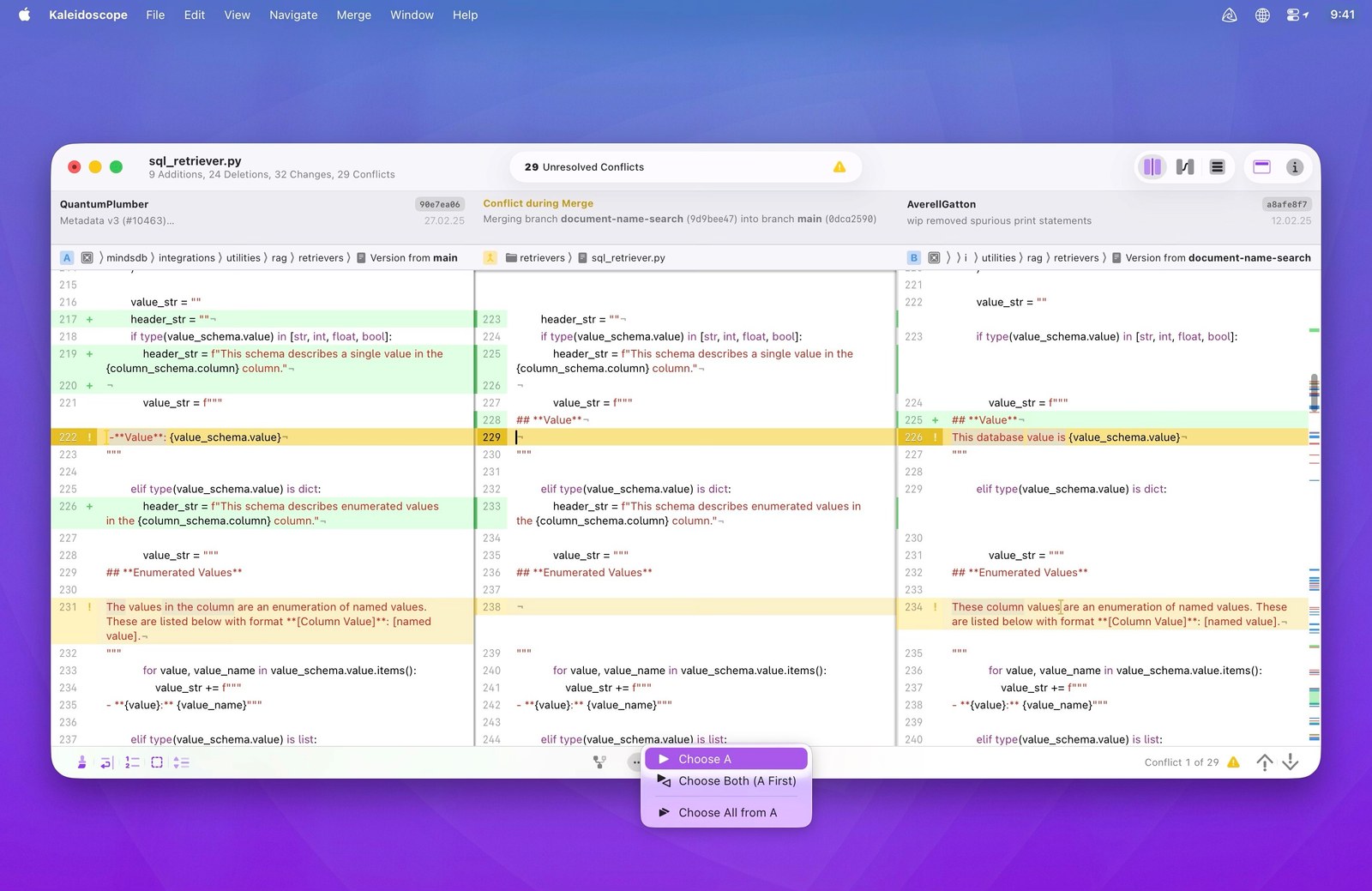This screenshot has height=891, width=1372.
Task: Click the Apple menu logo
Action: (x=24, y=15)
